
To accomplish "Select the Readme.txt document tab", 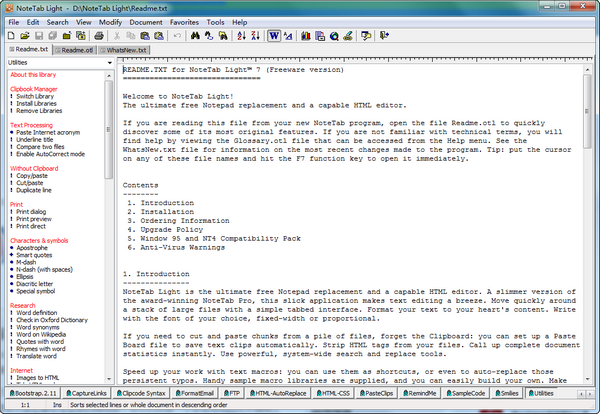I will click(x=29, y=49).
